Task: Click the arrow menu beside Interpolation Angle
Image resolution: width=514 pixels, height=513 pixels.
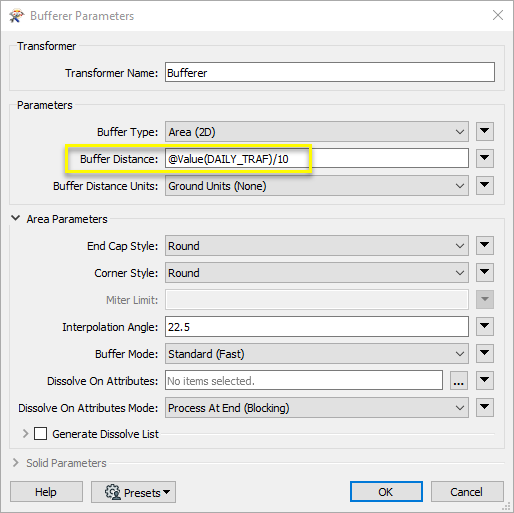Action: (485, 327)
